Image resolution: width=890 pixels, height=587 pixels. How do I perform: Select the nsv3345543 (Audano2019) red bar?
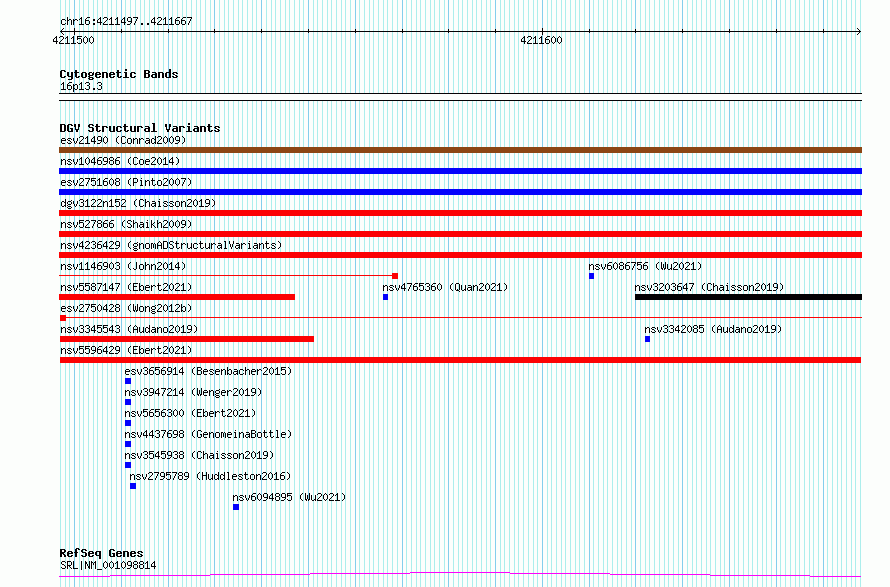pos(186,339)
